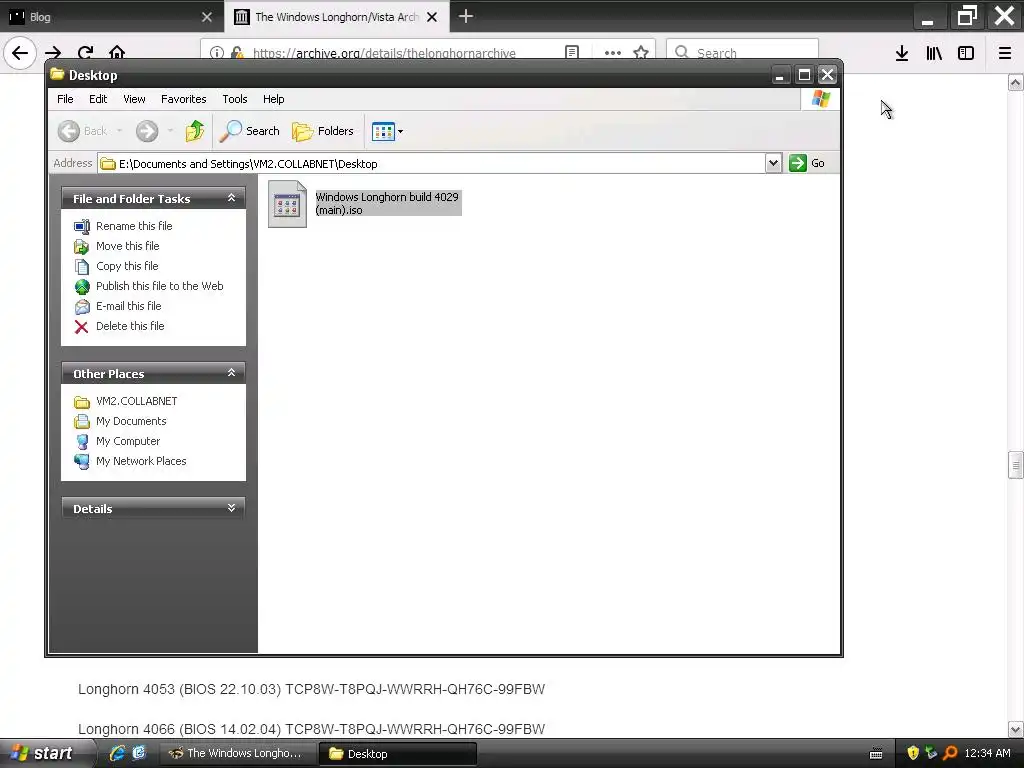This screenshot has height=768, width=1024.
Task: Show Firefox downloads
Action: 902,53
